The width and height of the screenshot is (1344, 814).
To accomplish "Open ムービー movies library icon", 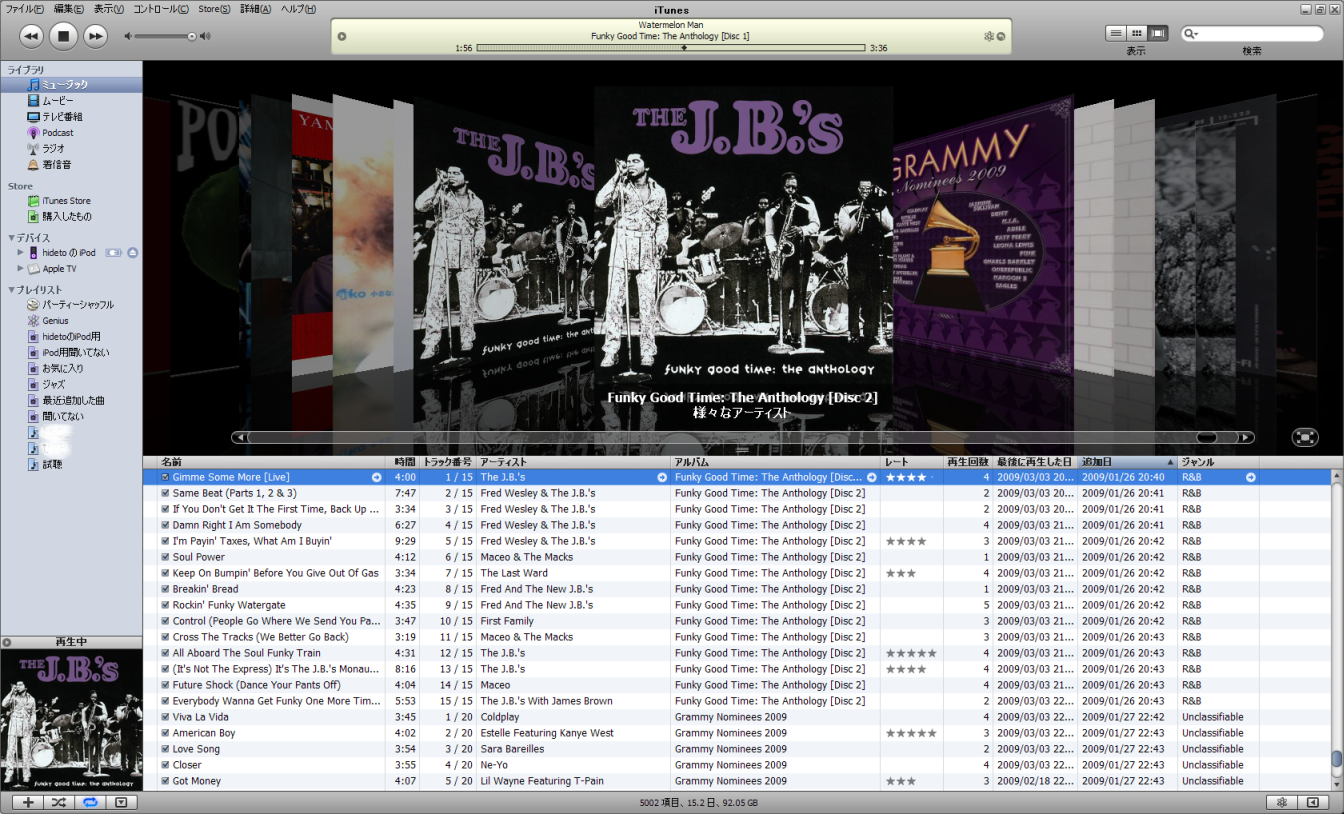I will click(x=34, y=101).
